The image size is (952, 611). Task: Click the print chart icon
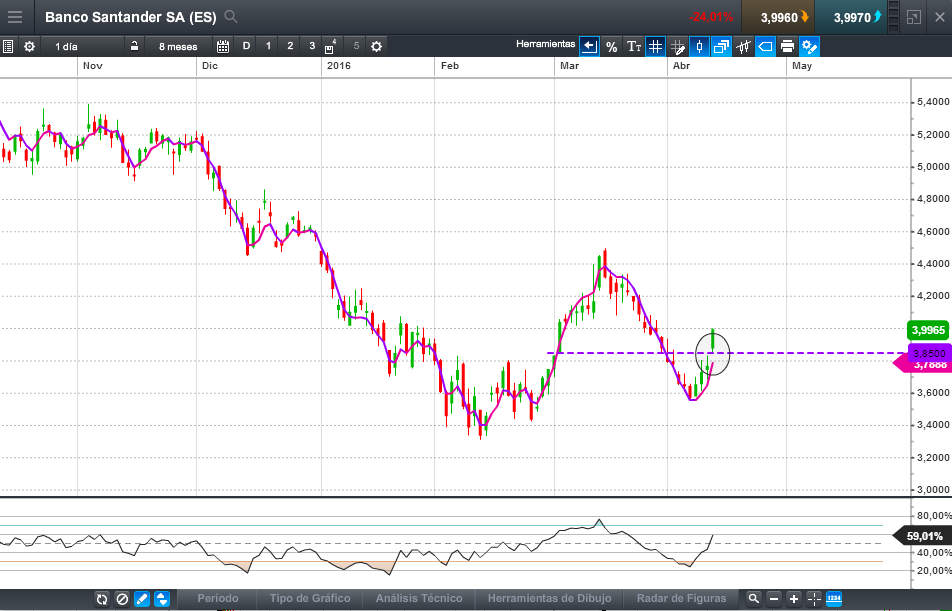787,46
